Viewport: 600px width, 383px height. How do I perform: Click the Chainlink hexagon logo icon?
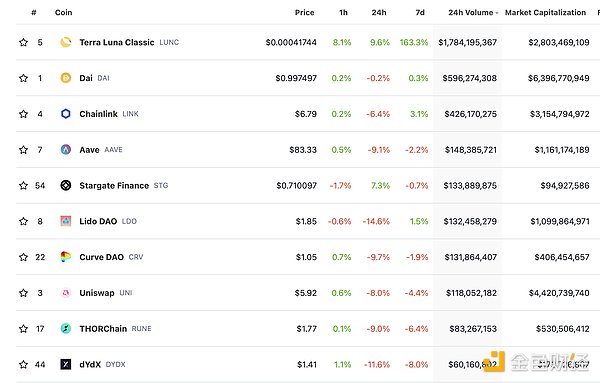tap(66, 114)
